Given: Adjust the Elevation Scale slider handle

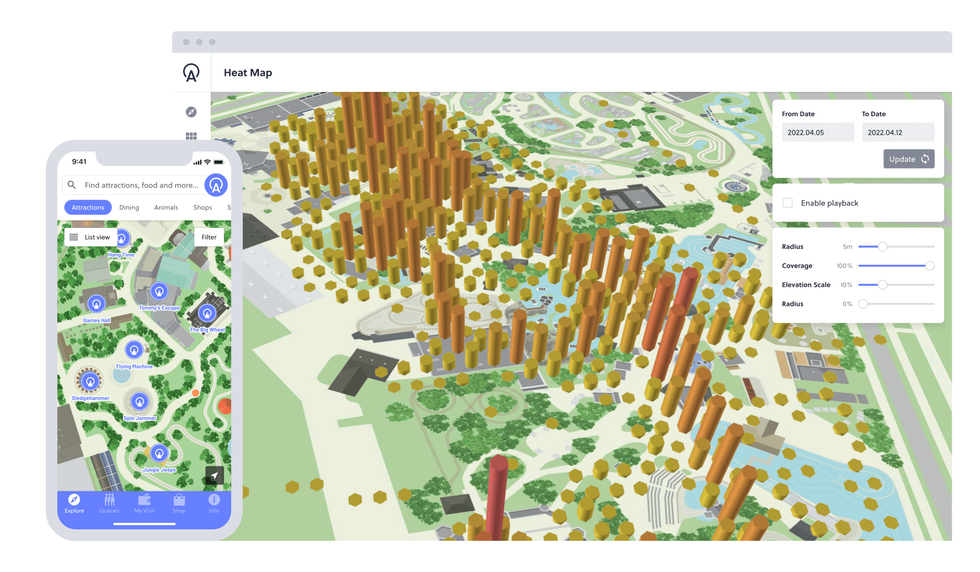Looking at the screenshot, I should point(882,285).
